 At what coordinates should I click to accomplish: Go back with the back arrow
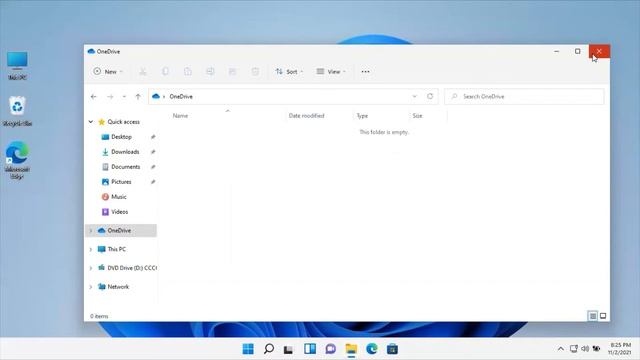click(x=93, y=97)
